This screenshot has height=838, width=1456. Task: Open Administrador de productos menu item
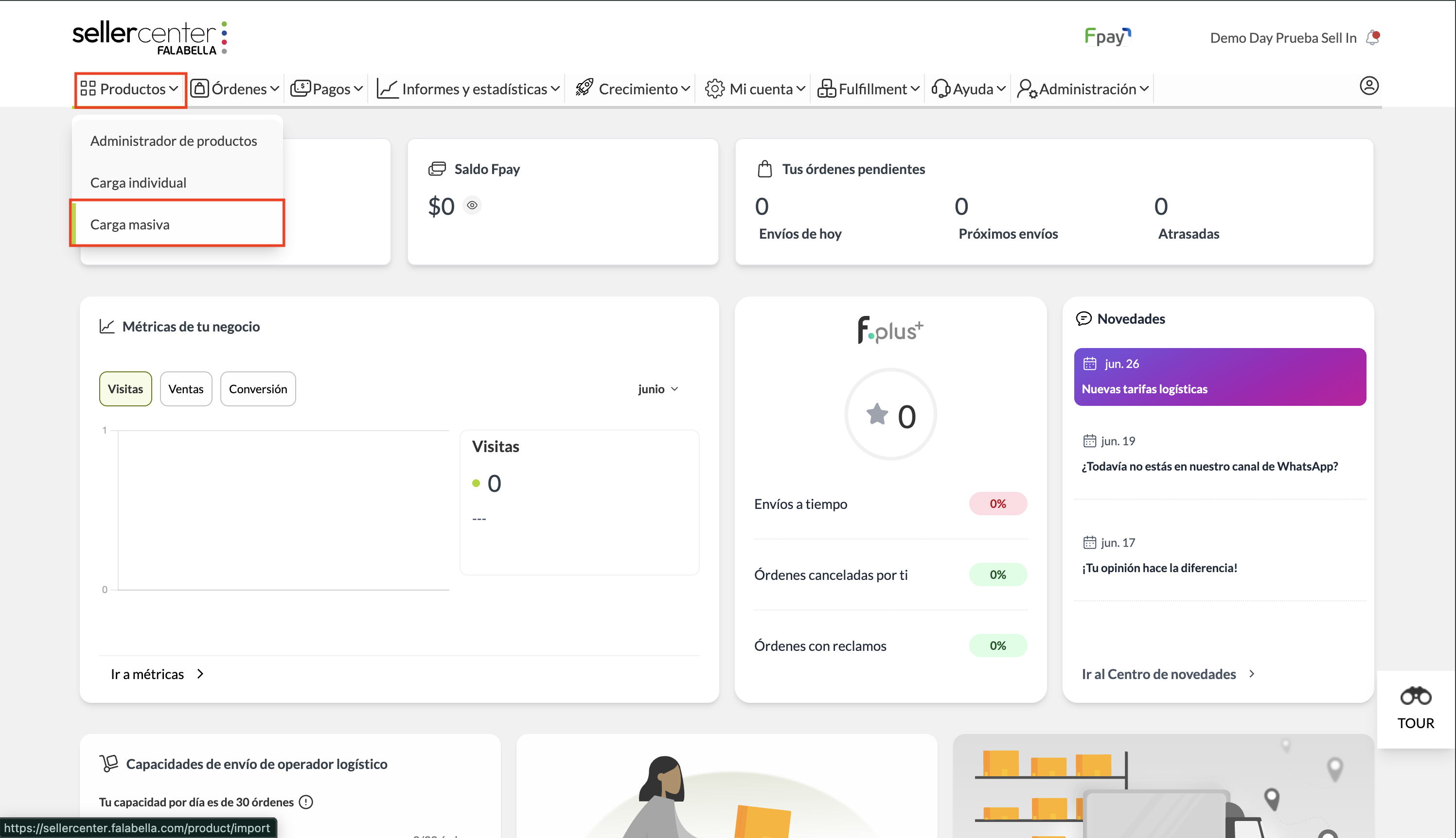178,141
